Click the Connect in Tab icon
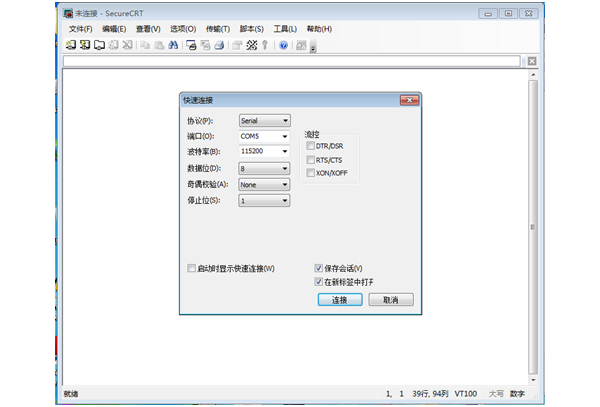The width and height of the screenshot is (600, 407). 99,46
